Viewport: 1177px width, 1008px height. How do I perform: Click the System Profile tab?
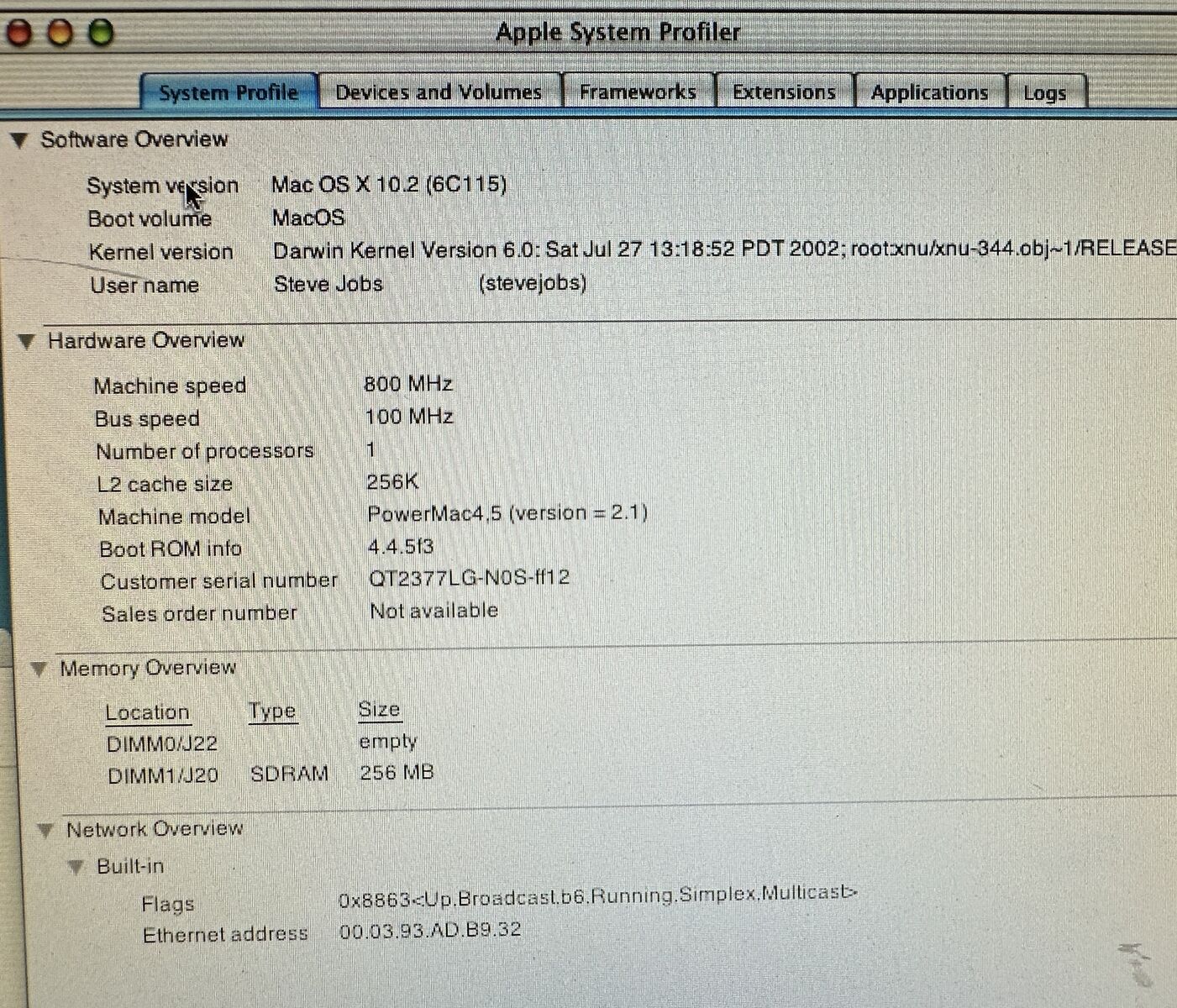229,92
